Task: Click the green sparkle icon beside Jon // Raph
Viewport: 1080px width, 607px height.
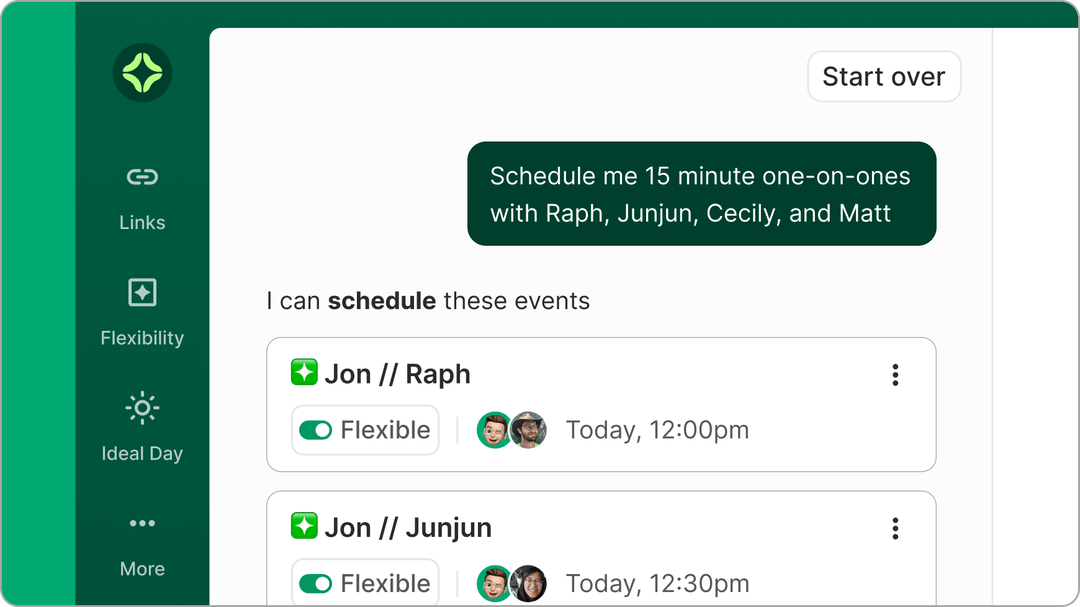Action: pyautogui.click(x=304, y=373)
